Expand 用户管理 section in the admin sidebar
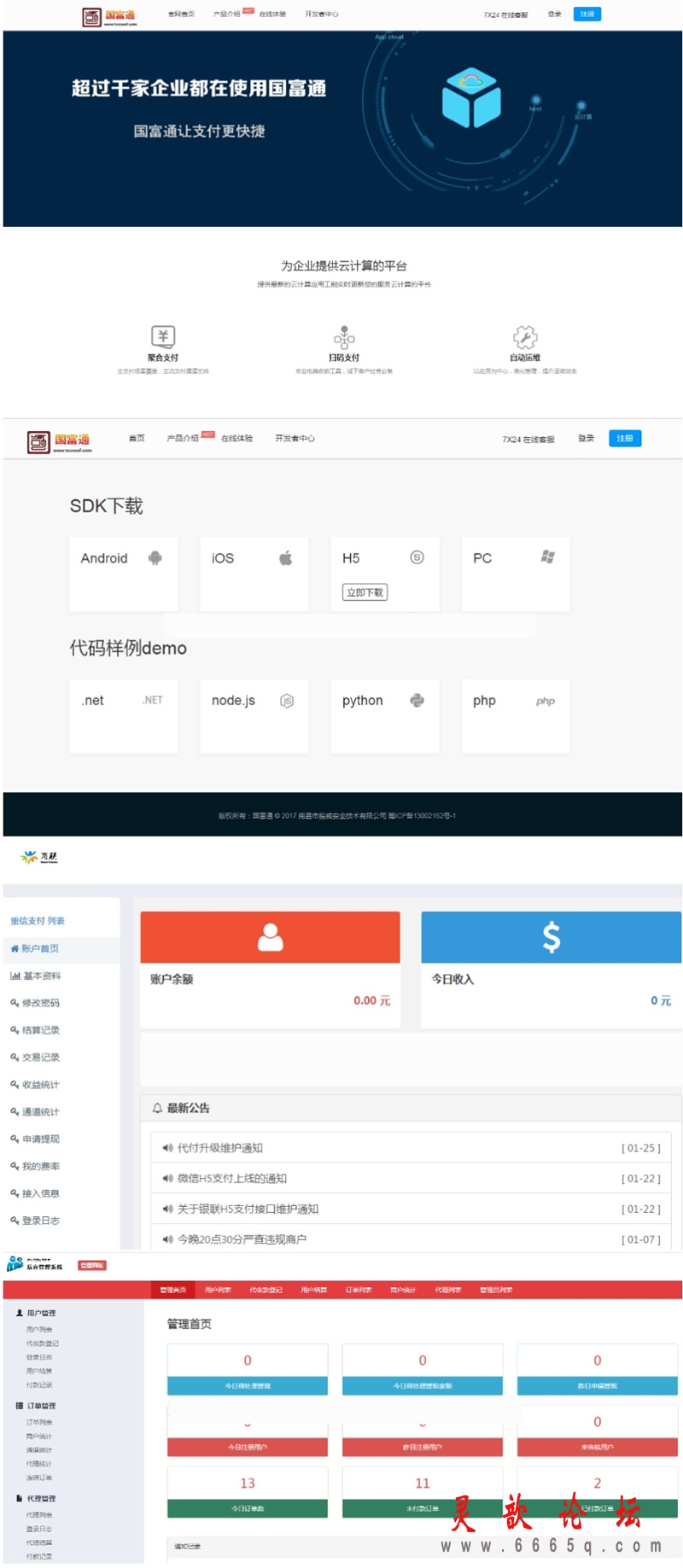This screenshot has height=1568, width=683. click(40, 1313)
